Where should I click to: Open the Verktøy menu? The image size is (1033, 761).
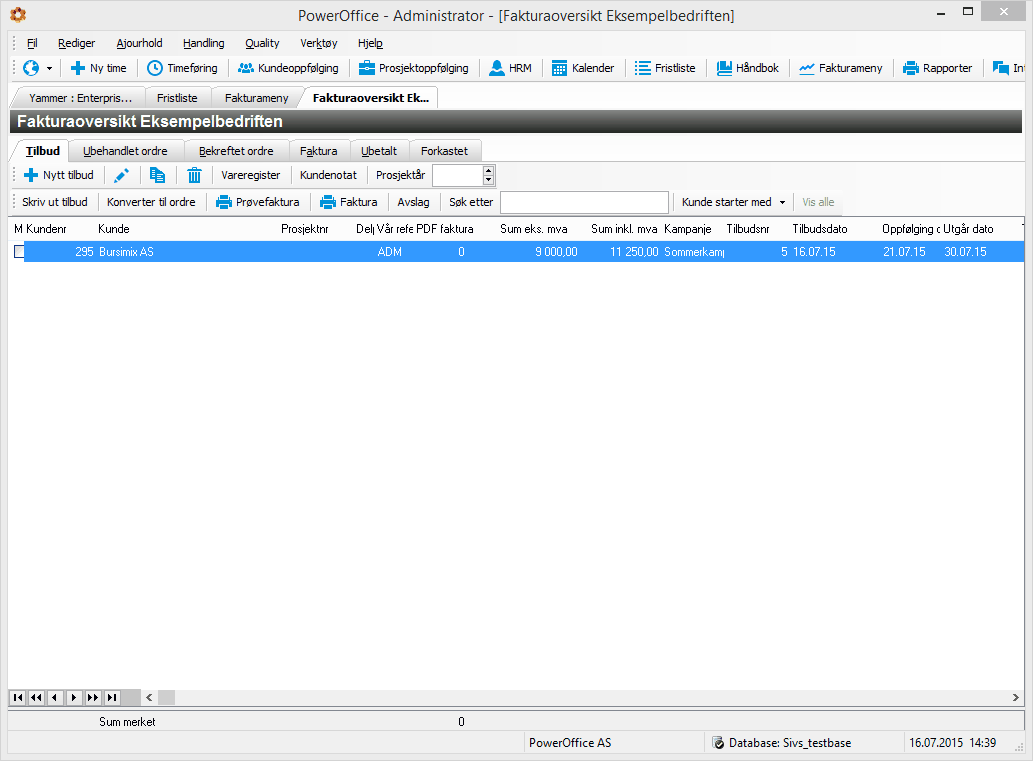pyautogui.click(x=319, y=43)
